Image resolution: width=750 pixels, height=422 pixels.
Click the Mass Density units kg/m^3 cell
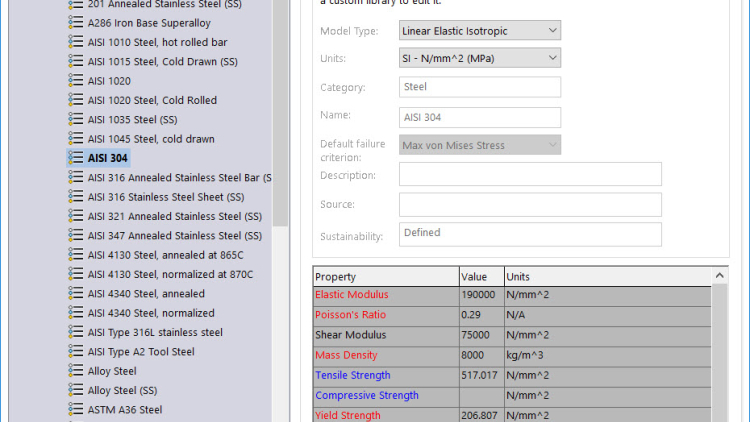tap(608, 355)
